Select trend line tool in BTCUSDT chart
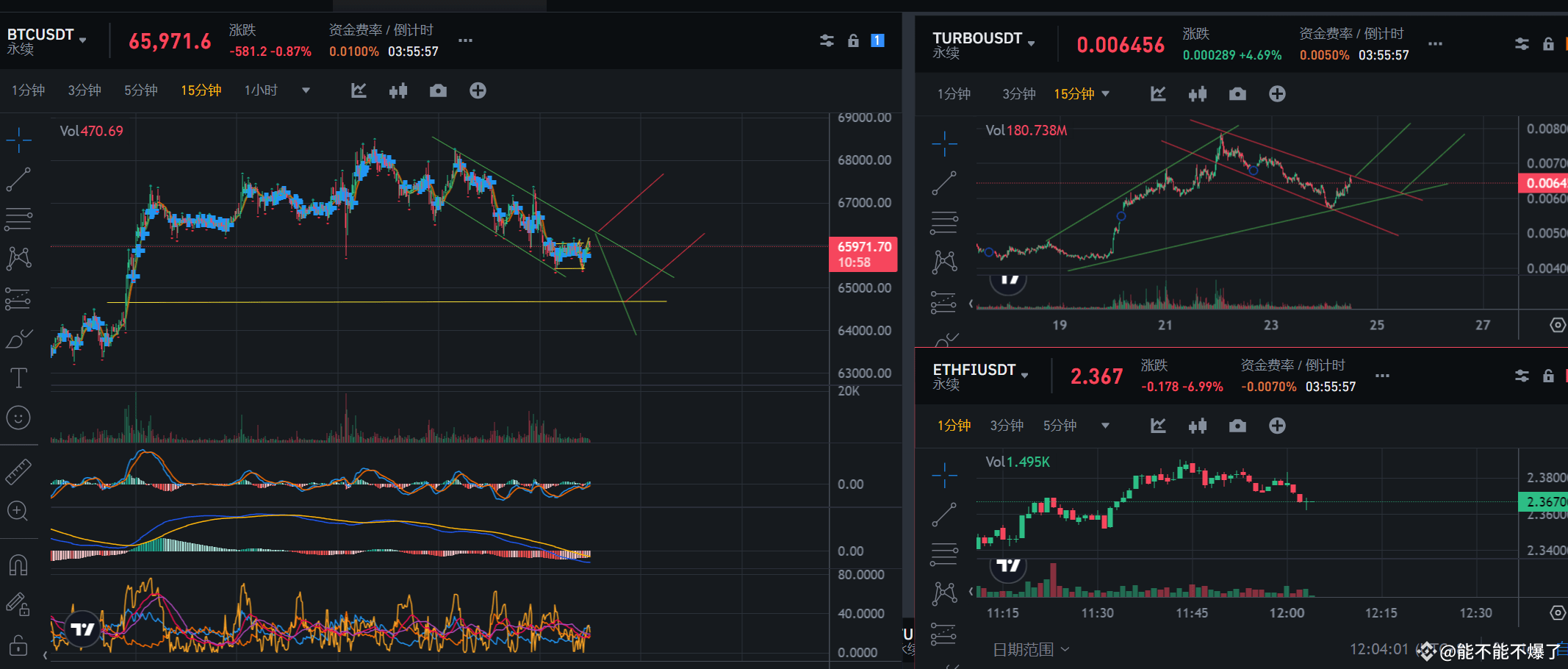 click(18, 179)
